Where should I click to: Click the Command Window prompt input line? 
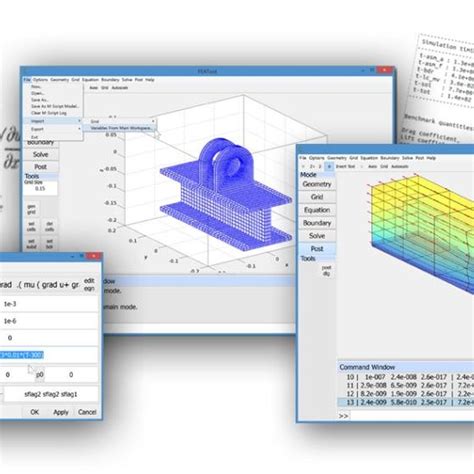tap(412, 416)
